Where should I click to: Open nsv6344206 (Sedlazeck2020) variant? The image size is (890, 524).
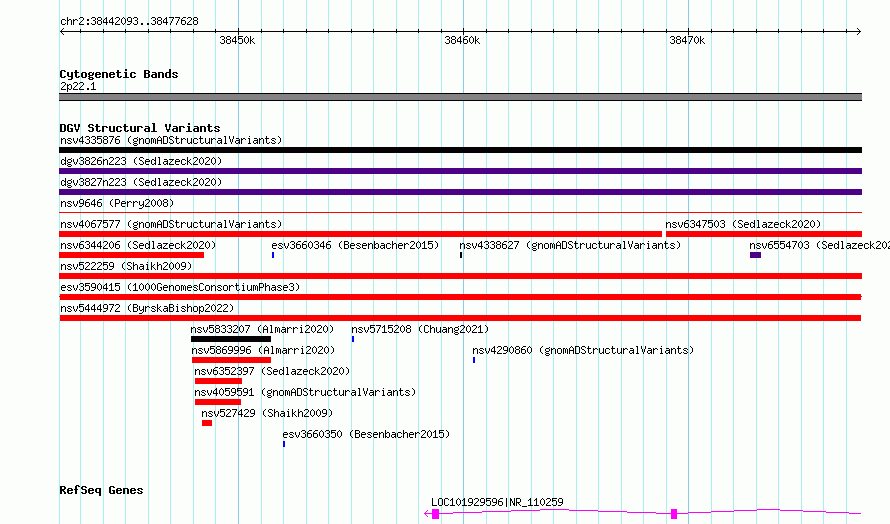coord(138,245)
